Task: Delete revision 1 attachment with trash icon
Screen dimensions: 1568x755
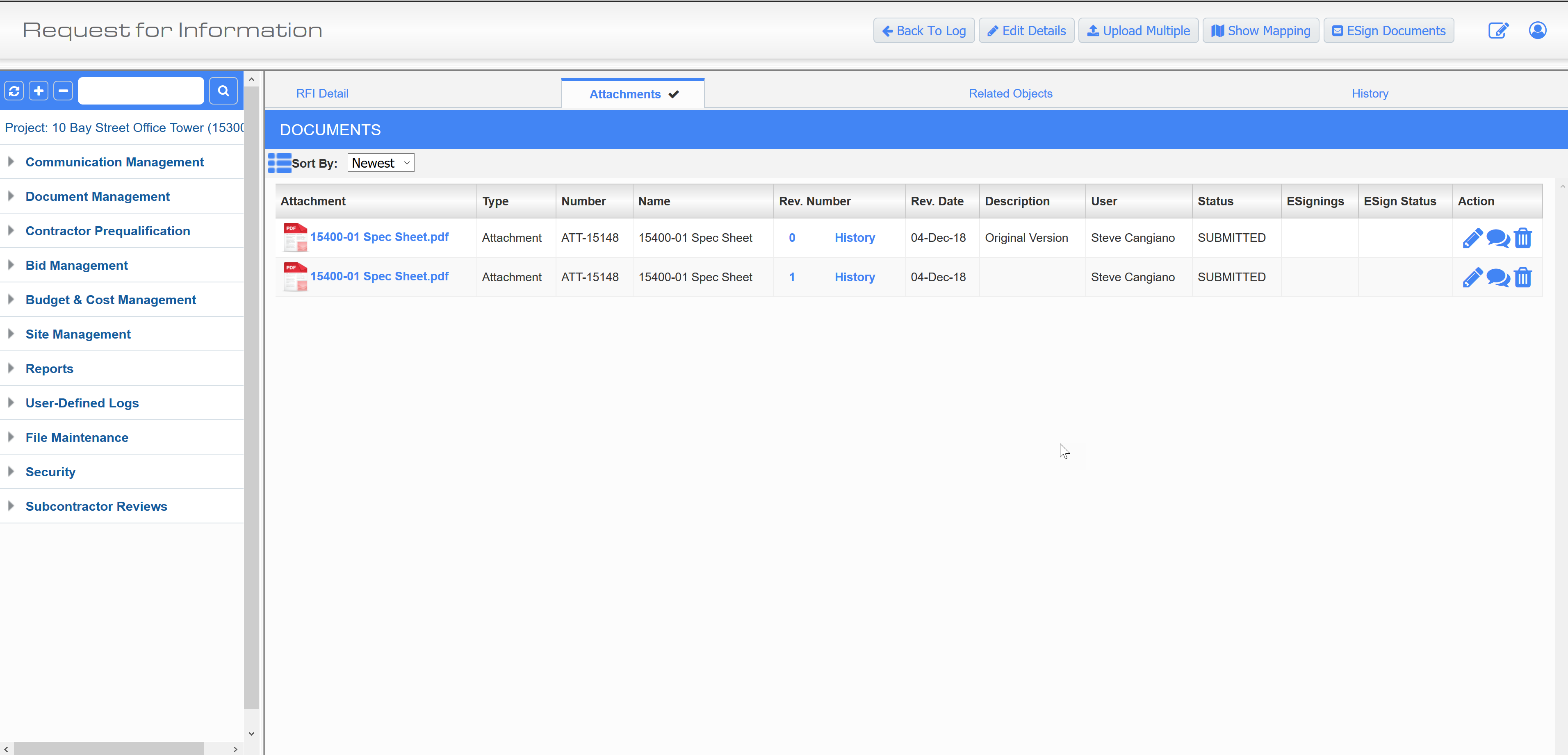Action: 1523,277
